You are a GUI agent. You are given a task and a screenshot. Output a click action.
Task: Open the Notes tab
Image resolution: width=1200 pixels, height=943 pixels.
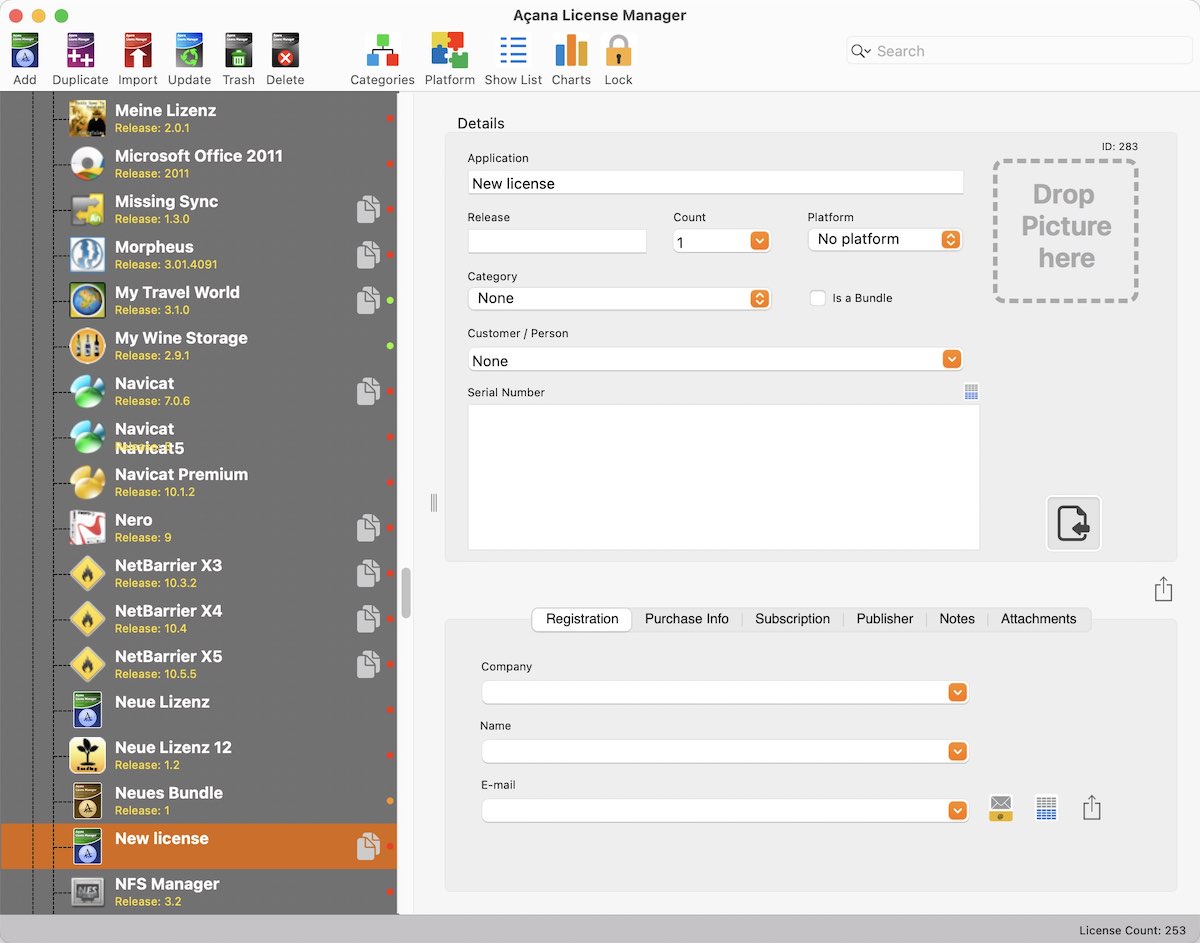[x=957, y=619]
